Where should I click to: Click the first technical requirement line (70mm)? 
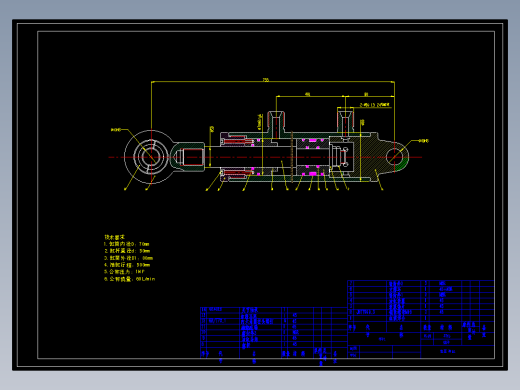pyautogui.click(x=127, y=244)
